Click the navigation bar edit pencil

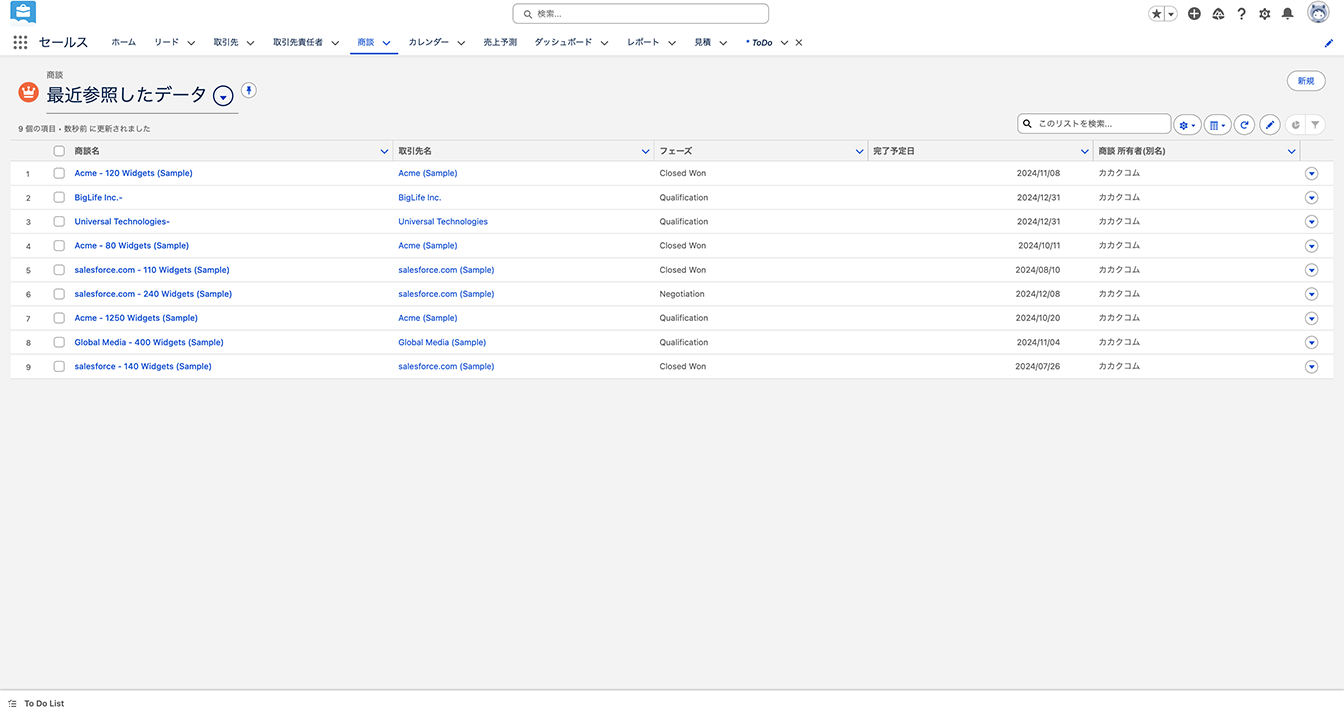point(1329,43)
